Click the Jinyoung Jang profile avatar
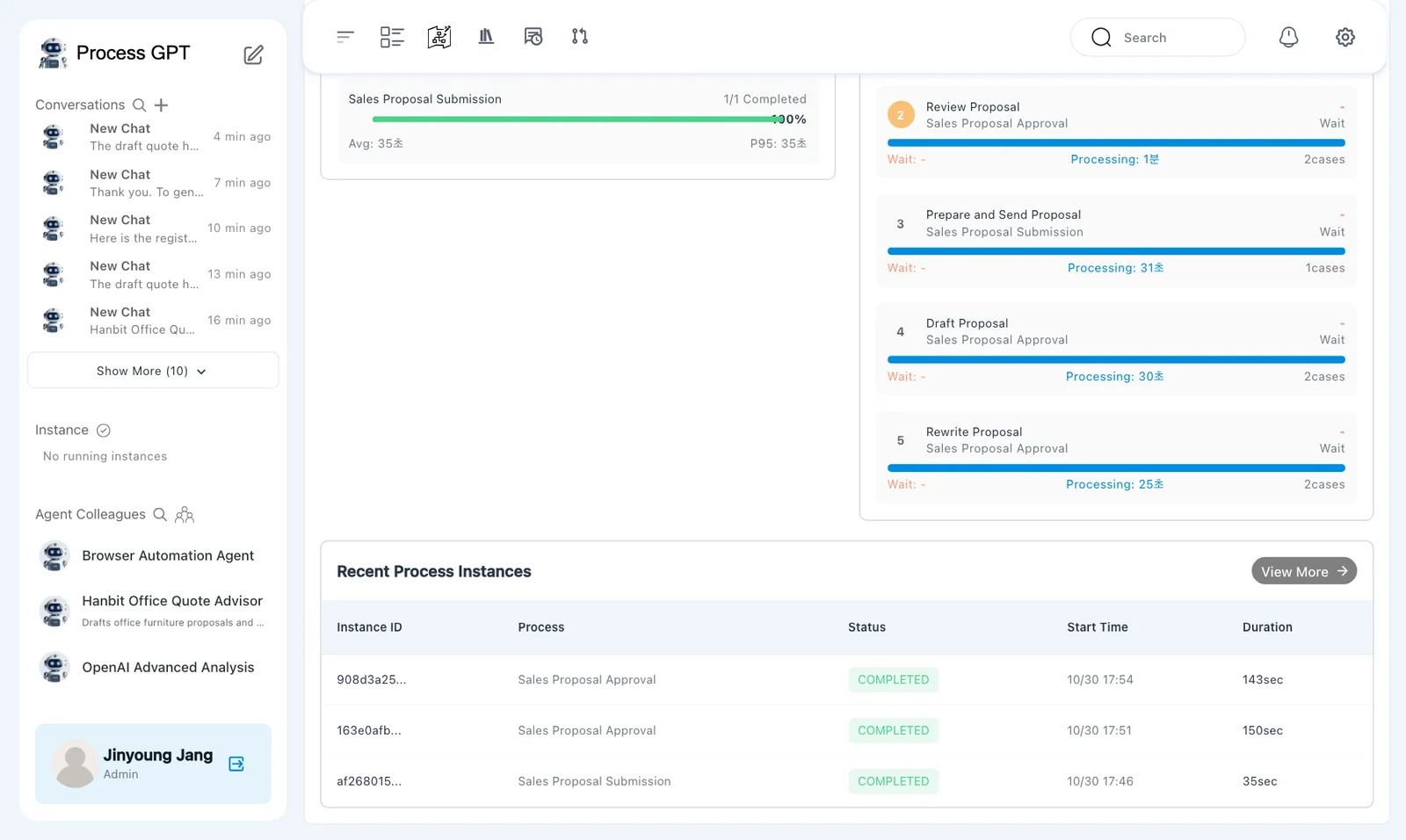Viewport: 1406px width, 840px height. point(75,764)
